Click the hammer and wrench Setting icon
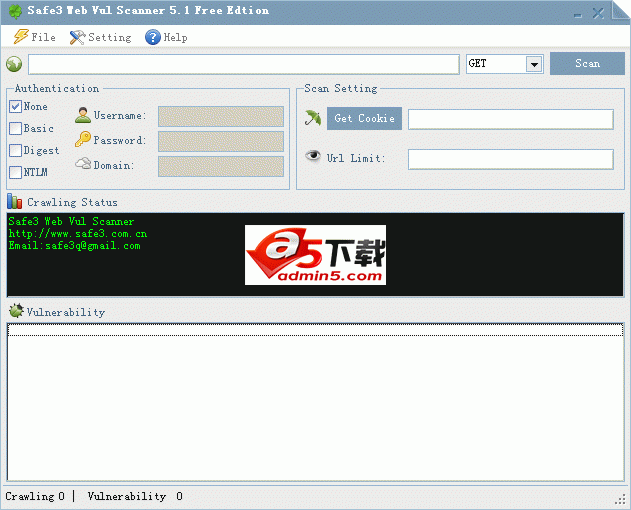Viewport: 631px width, 510px height. point(77,37)
